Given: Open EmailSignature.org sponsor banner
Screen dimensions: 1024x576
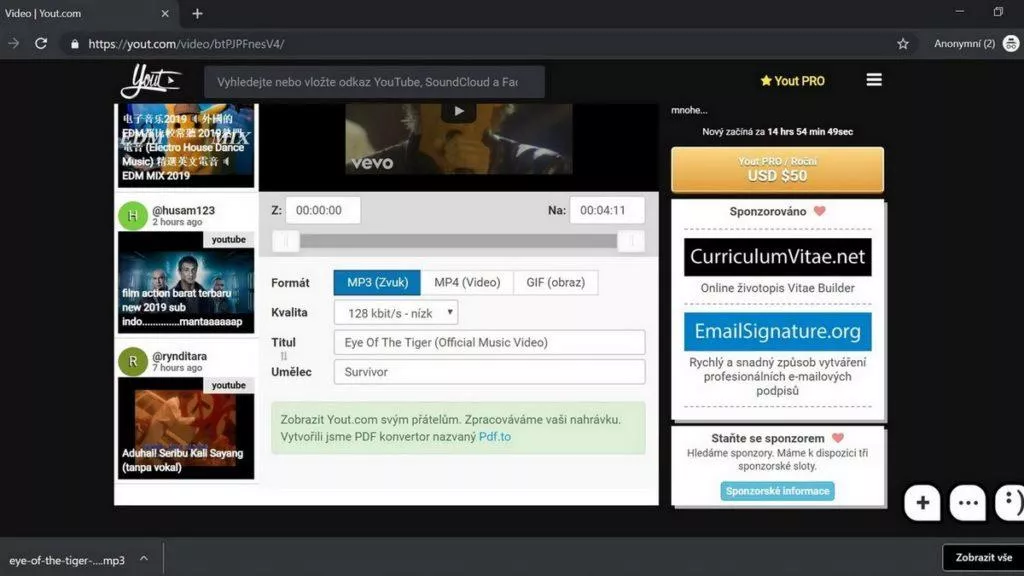Looking at the screenshot, I should pos(777,331).
